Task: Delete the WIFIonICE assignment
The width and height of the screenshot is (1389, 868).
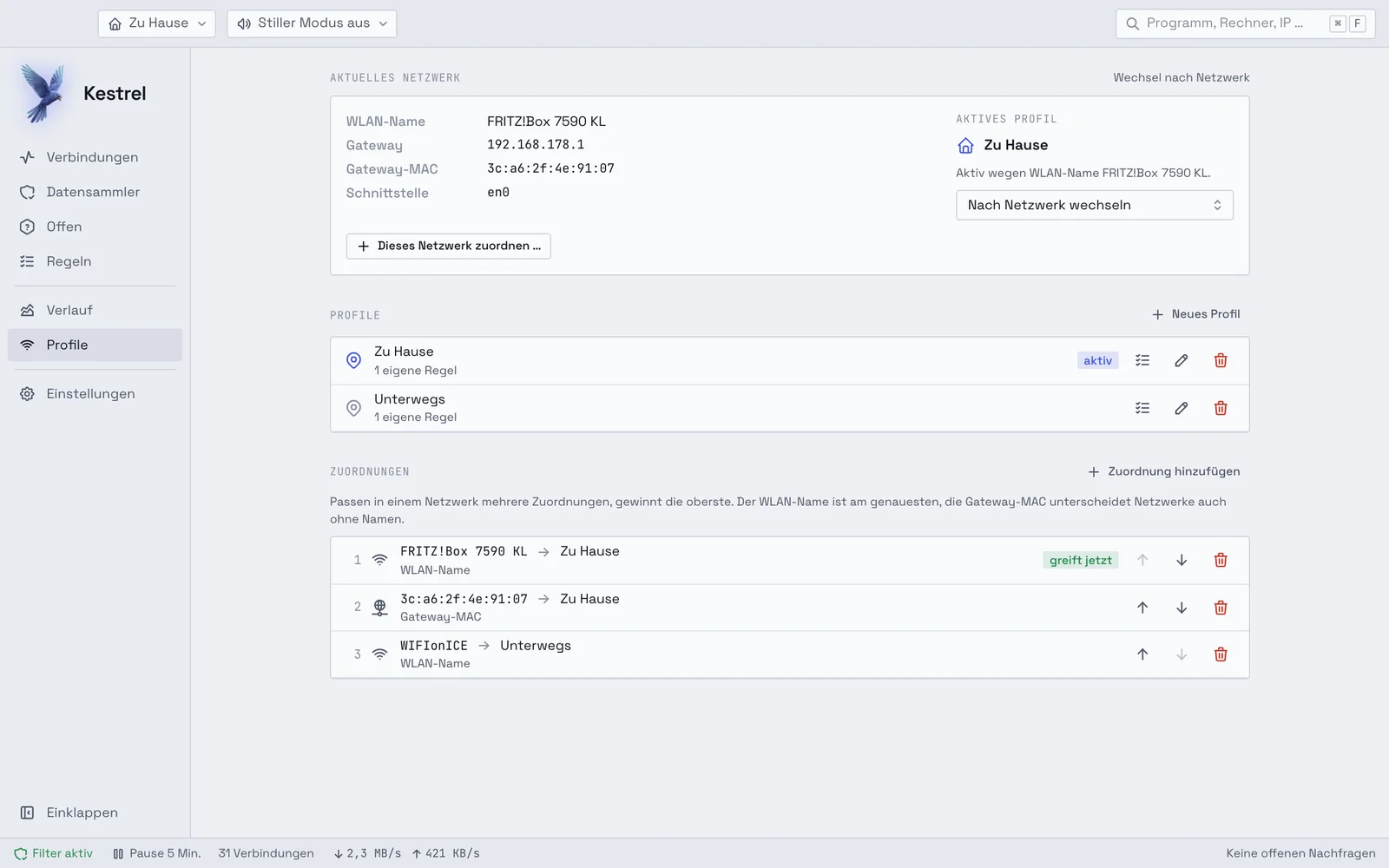Action: pyautogui.click(x=1221, y=654)
